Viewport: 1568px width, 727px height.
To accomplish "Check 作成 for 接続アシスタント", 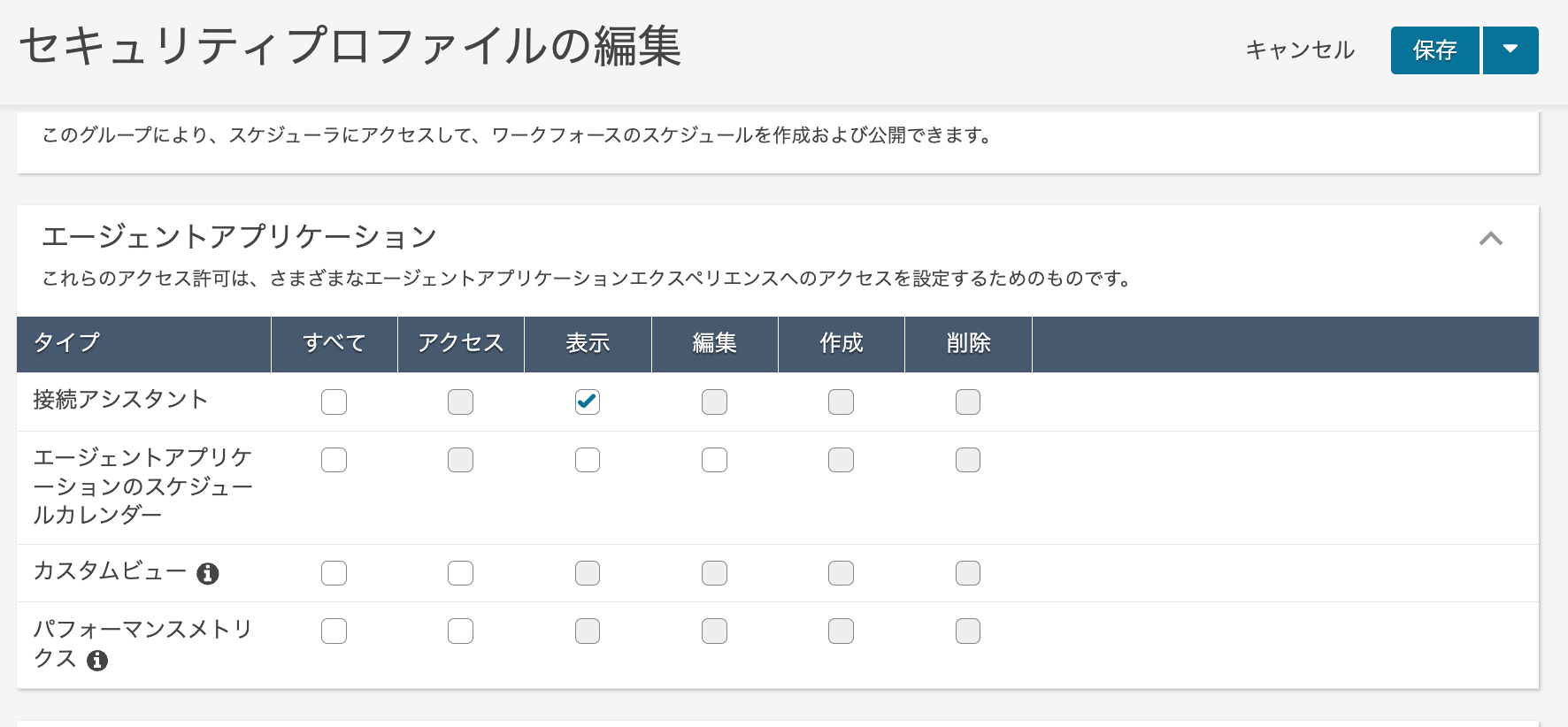I will pos(841,402).
